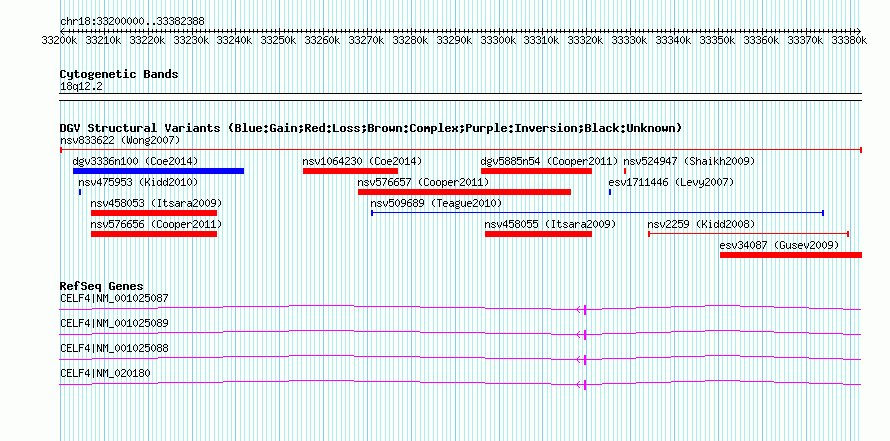The width and height of the screenshot is (890, 441).
Task: Open the CELF4|NM_001025088 gene label
Action: click(114, 348)
